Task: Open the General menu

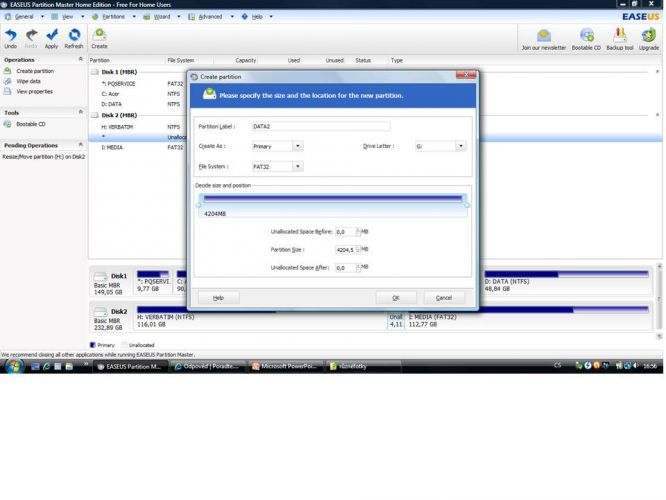Action: [24, 17]
